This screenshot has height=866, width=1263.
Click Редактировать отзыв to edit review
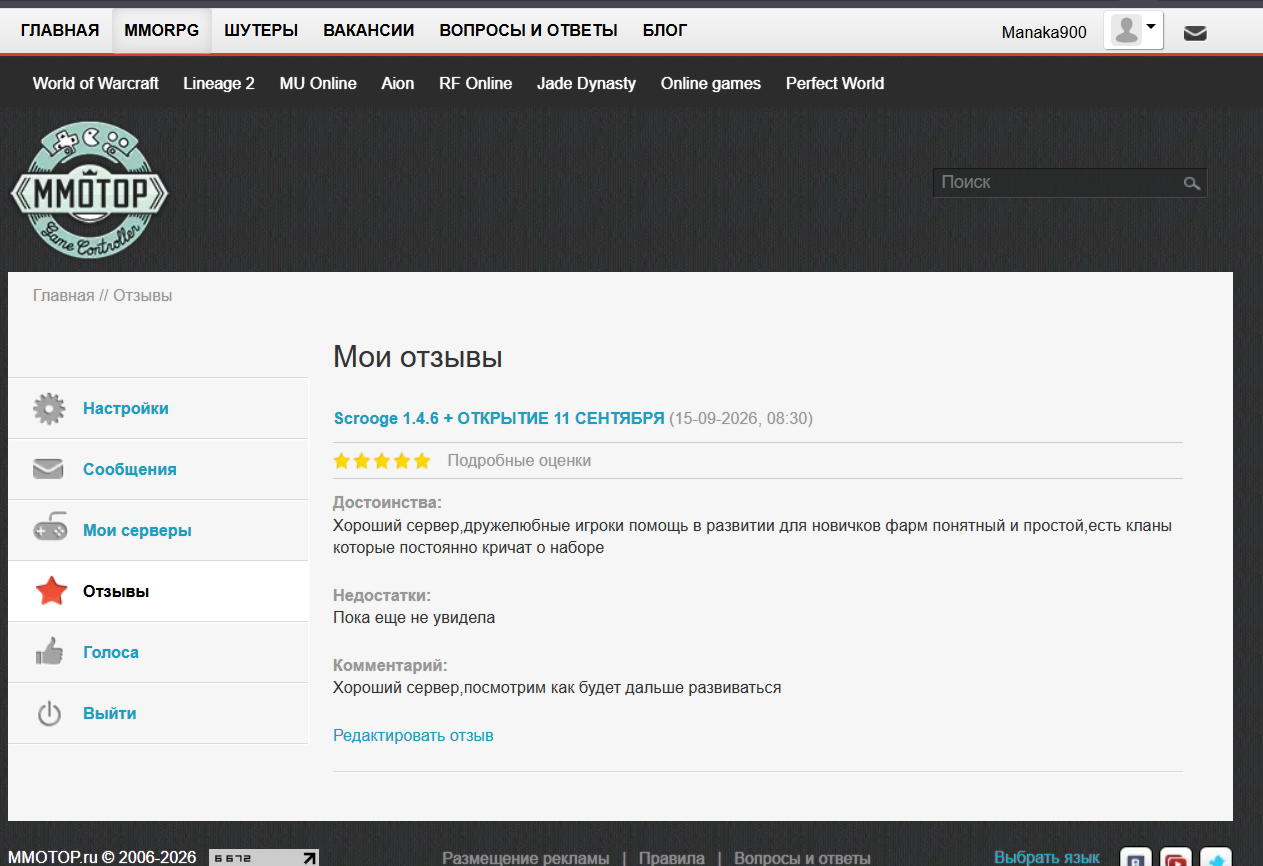[413, 735]
